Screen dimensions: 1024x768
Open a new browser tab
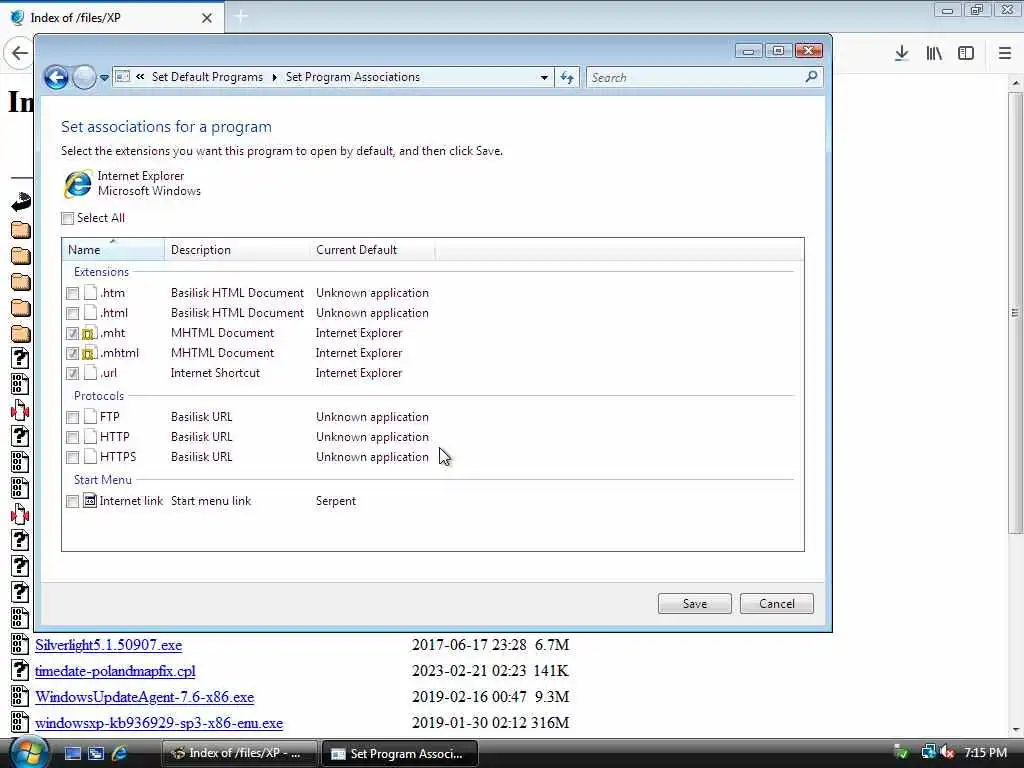click(x=241, y=16)
